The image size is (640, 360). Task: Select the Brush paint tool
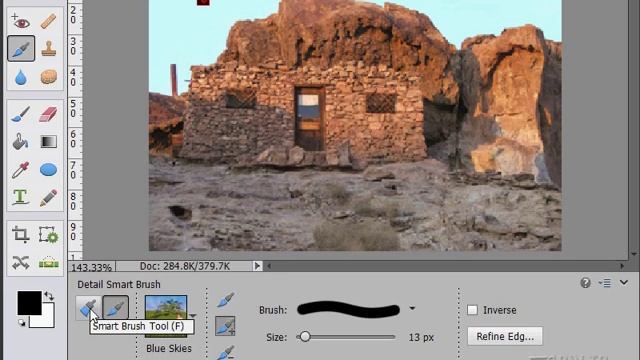(x=20, y=114)
